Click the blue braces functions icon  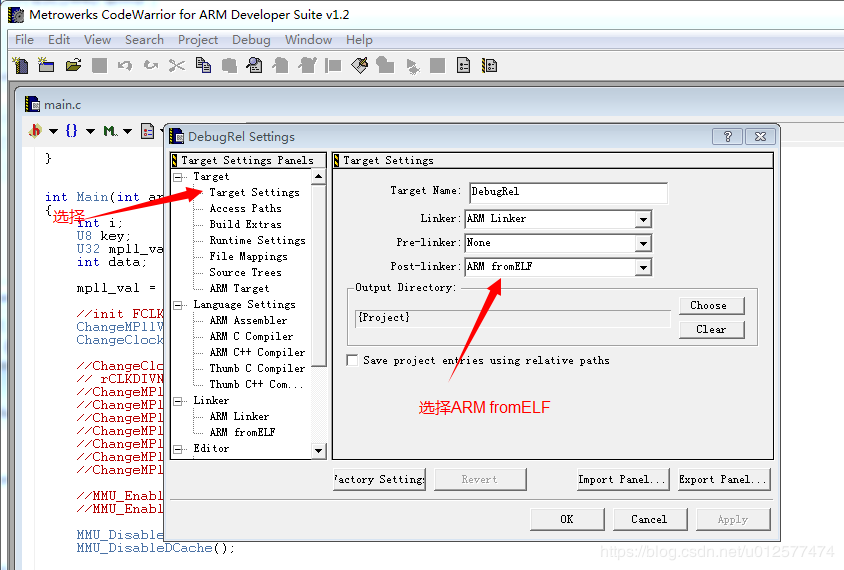click(72, 130)
